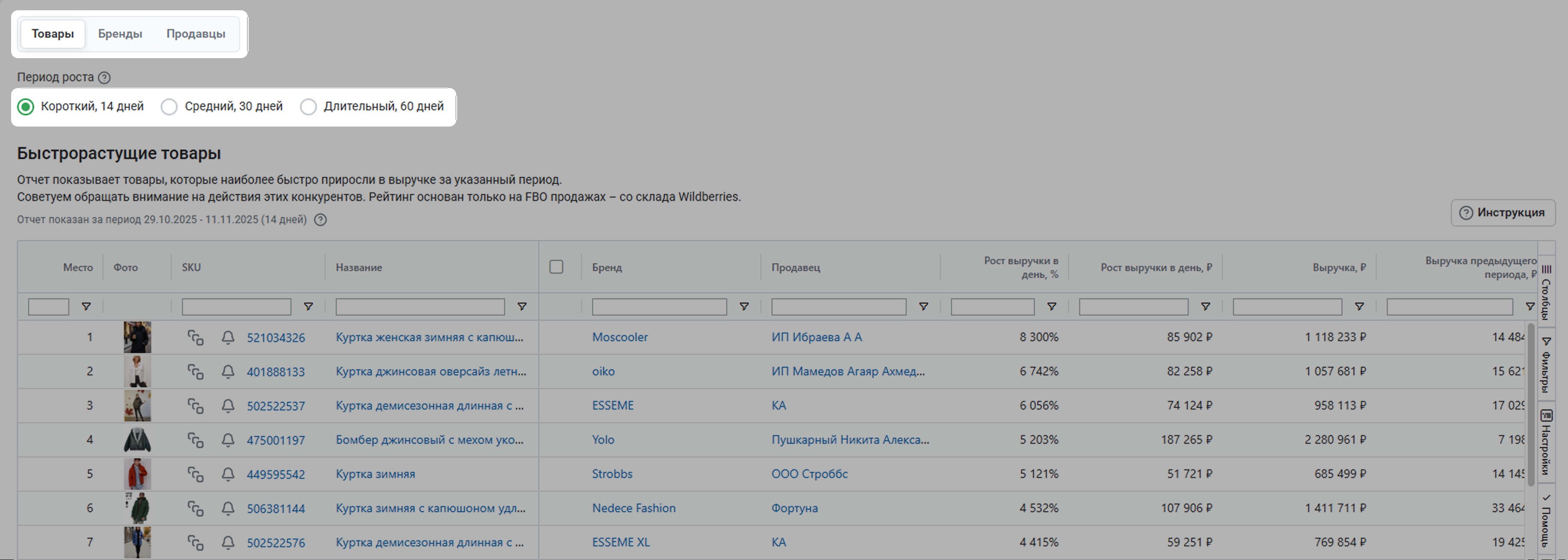The width and height of the screenshot is (1568, 560).
Task: Open filter menu for Бренд column
Action: 744,307
